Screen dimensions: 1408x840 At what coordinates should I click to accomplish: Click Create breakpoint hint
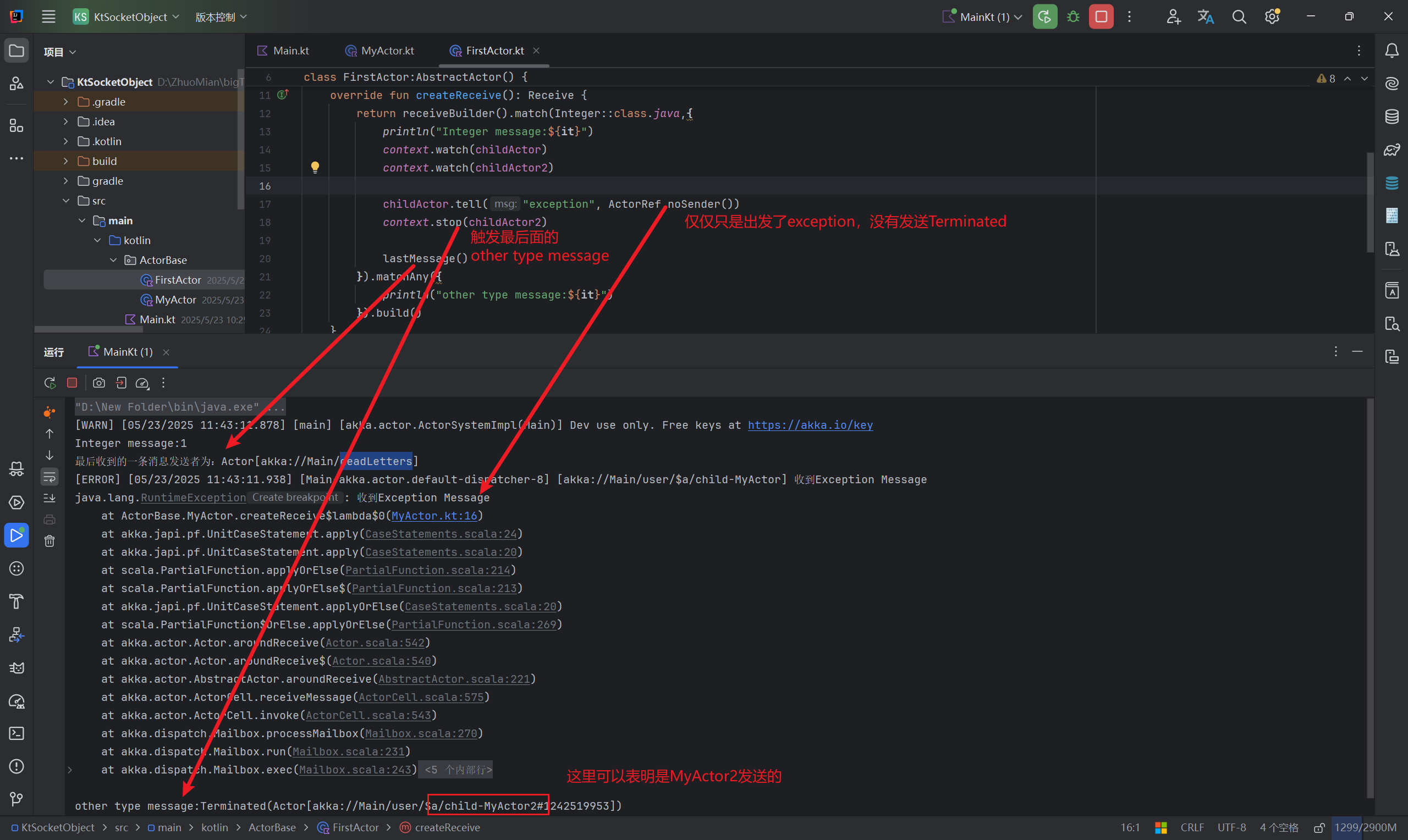pyautogui.click(x=295, y=498)
